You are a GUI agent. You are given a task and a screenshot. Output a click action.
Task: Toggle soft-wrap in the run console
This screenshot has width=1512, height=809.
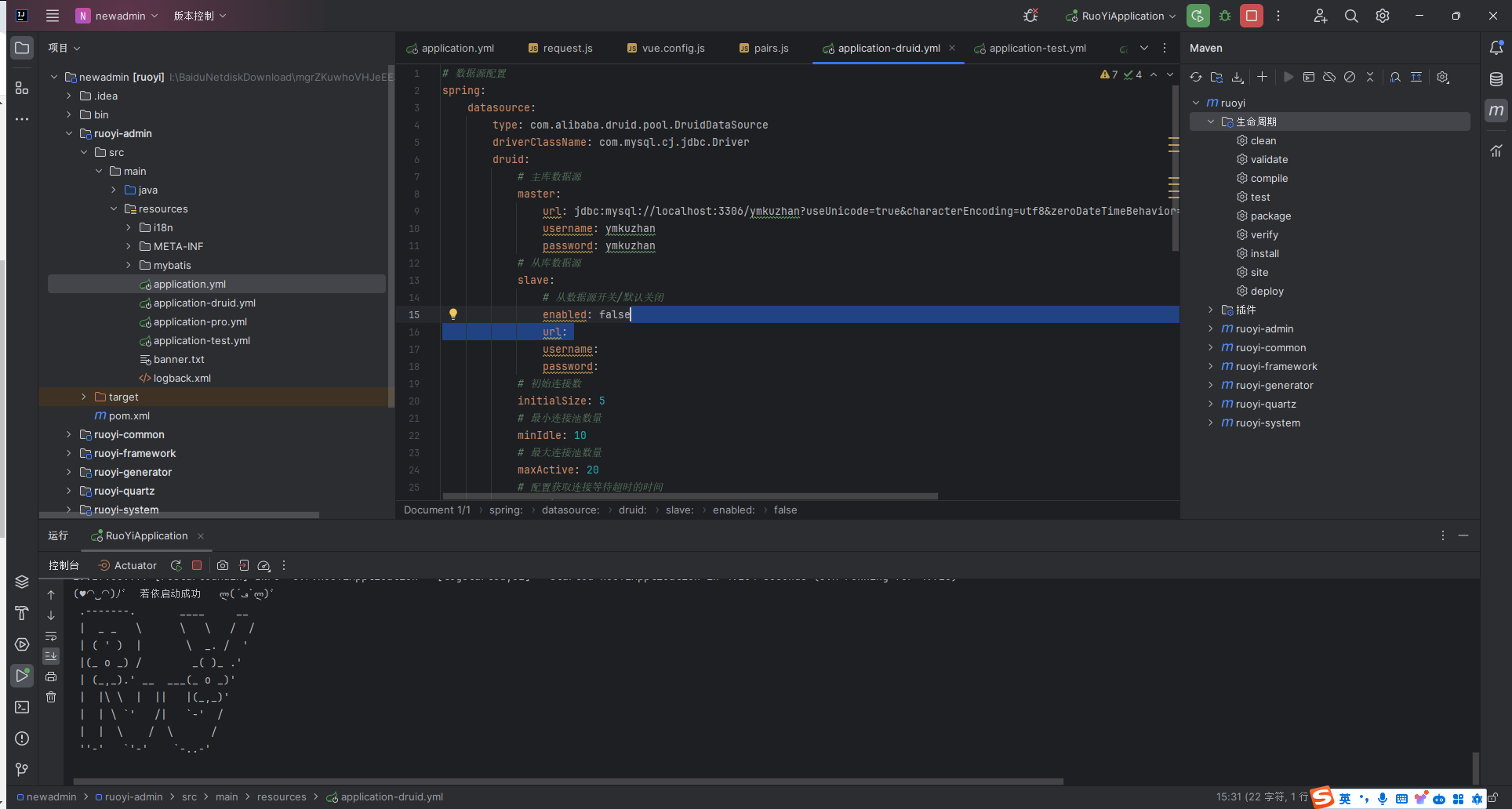point(51,636)
